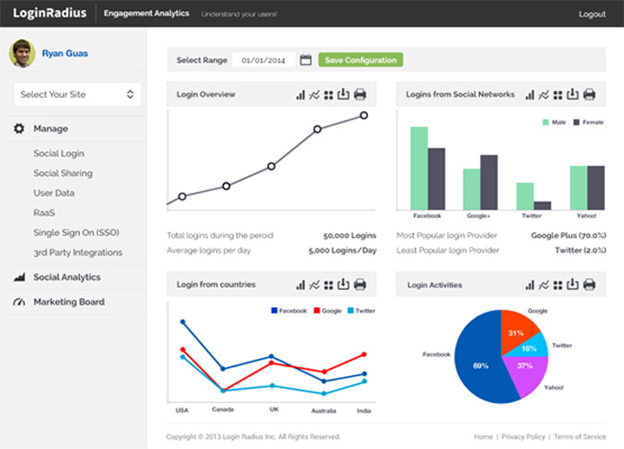Click the LoginRadius logo
624x449 pixels.
pyautogui.click(x=50, y=13)
